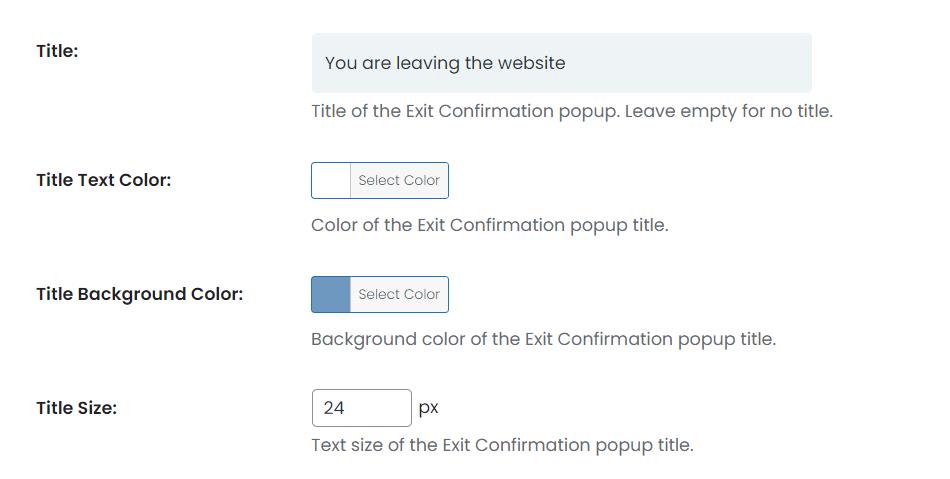Click the value 24 in Title Size
Viewport: 950px width, 479px height.
[x=334, y=408]
